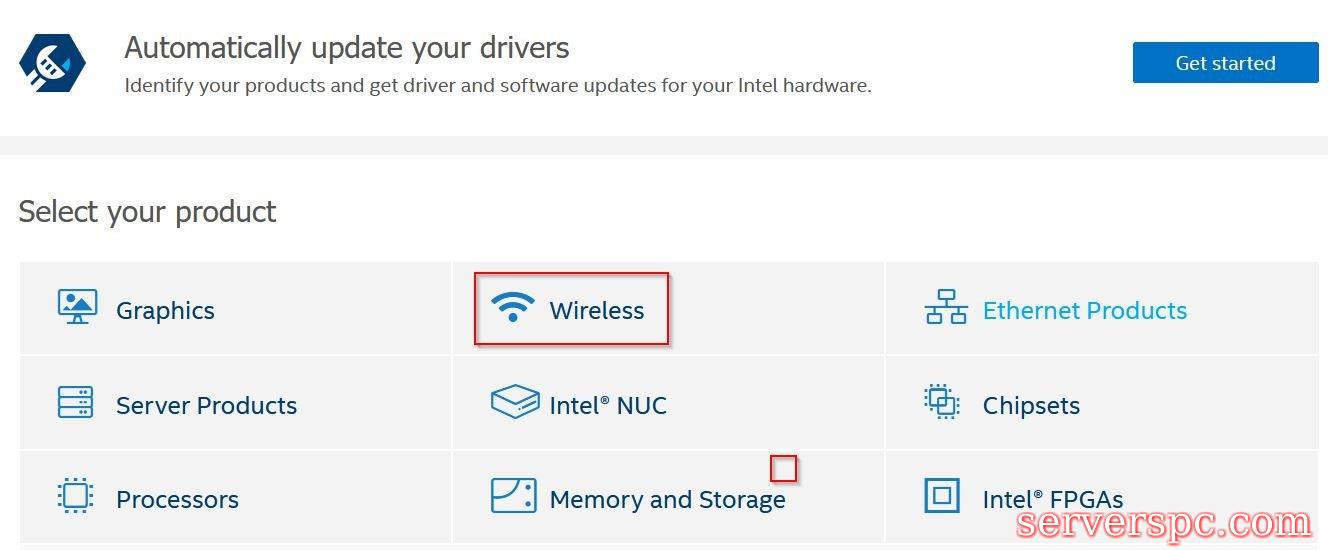Click the Get started button
This screenshot has width=1328, height=550.
(1225, 63)
